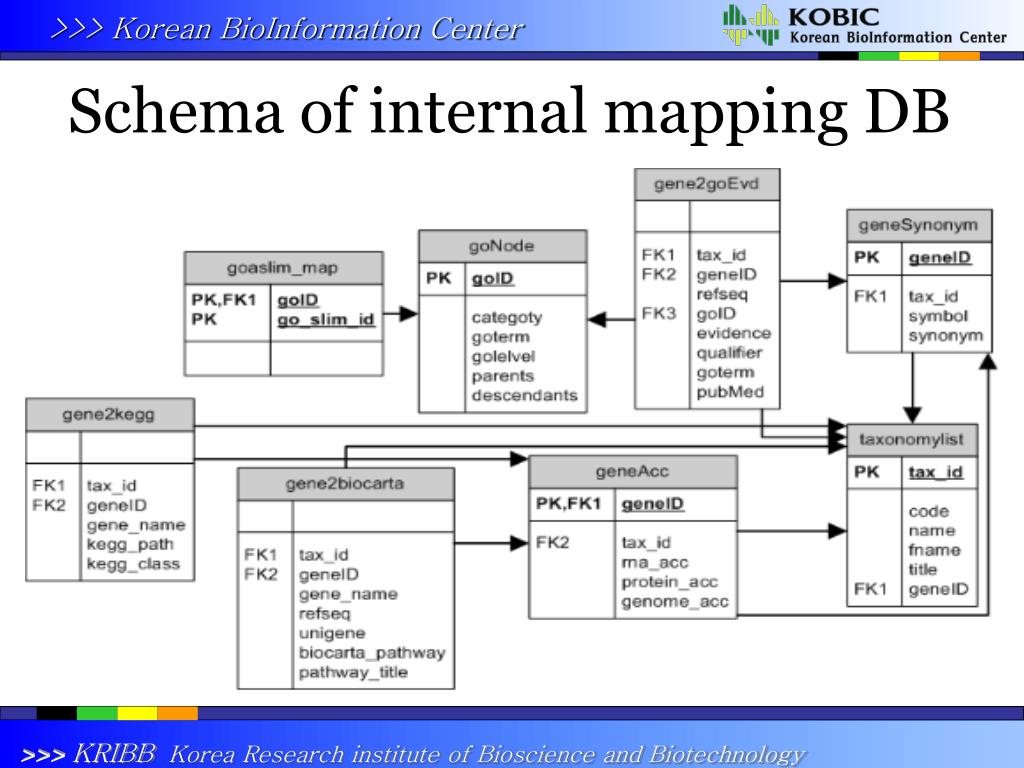Click the ">>> Korean BioInformation Center" header text
1024x768 pixels.
287,29
